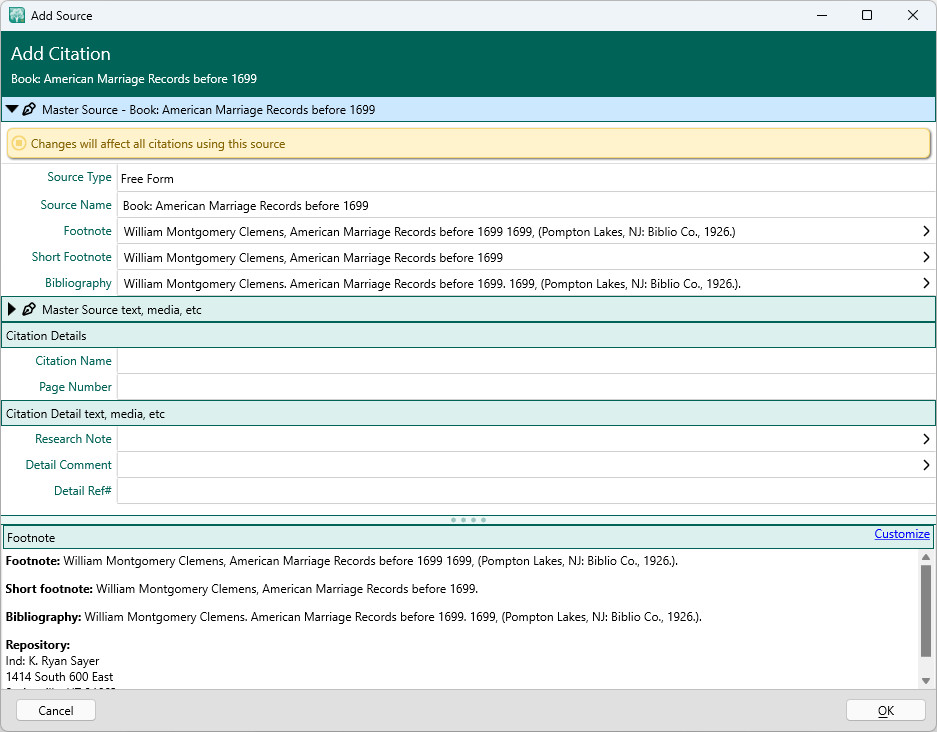Minimize the Add Source window
The width and height of the screenshot is (937, 732).
tap(822, 15)
